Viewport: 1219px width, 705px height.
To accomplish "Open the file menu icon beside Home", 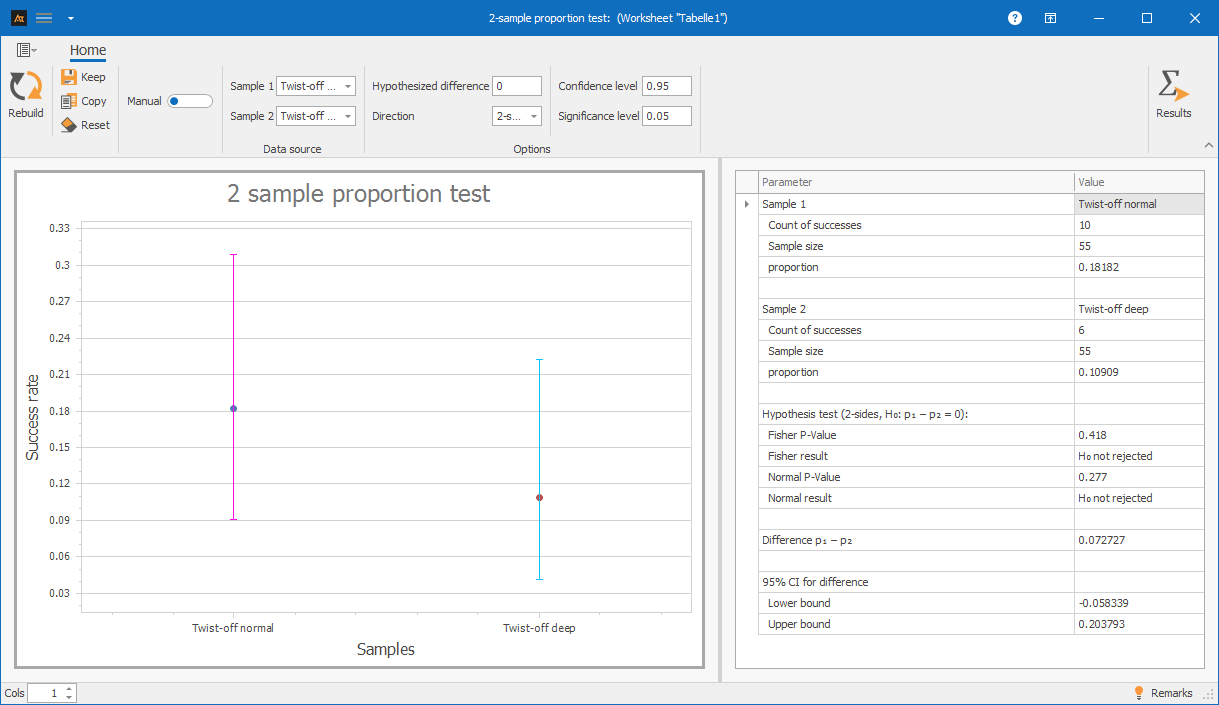I will tap(26, 50).
